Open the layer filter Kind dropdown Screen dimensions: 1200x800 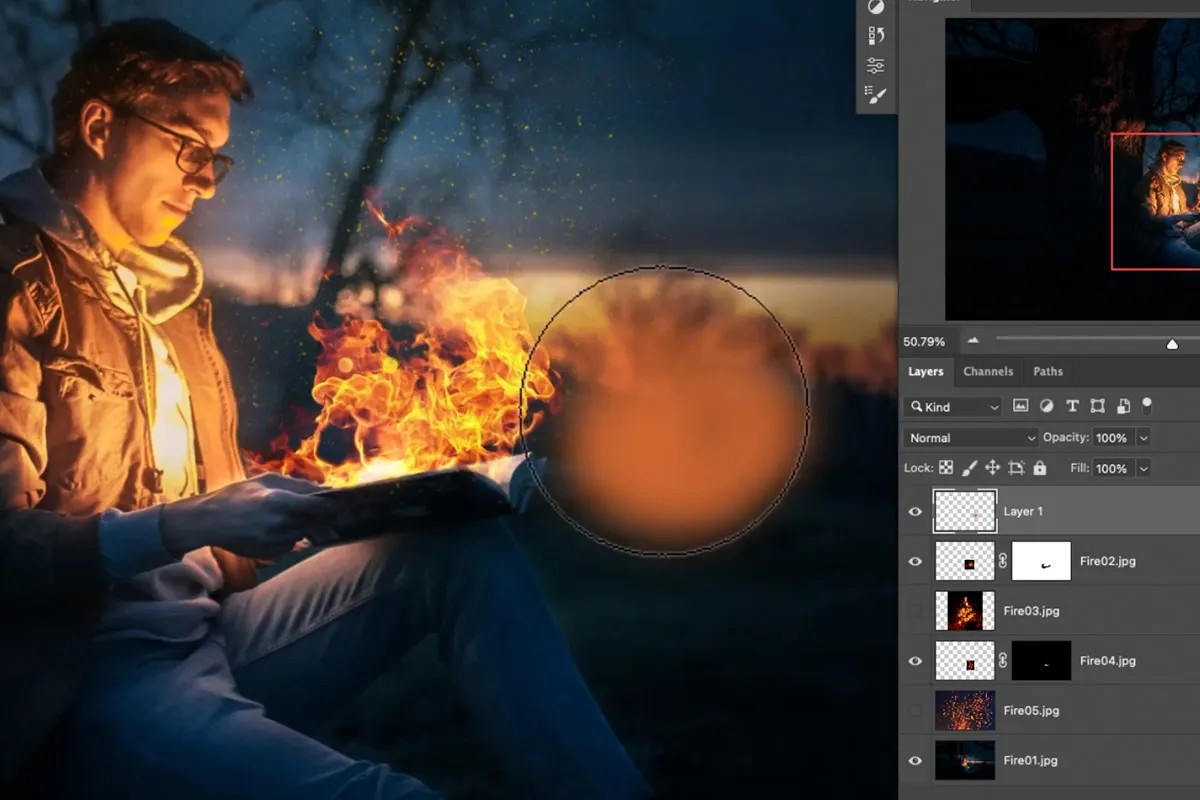(952, 406)
